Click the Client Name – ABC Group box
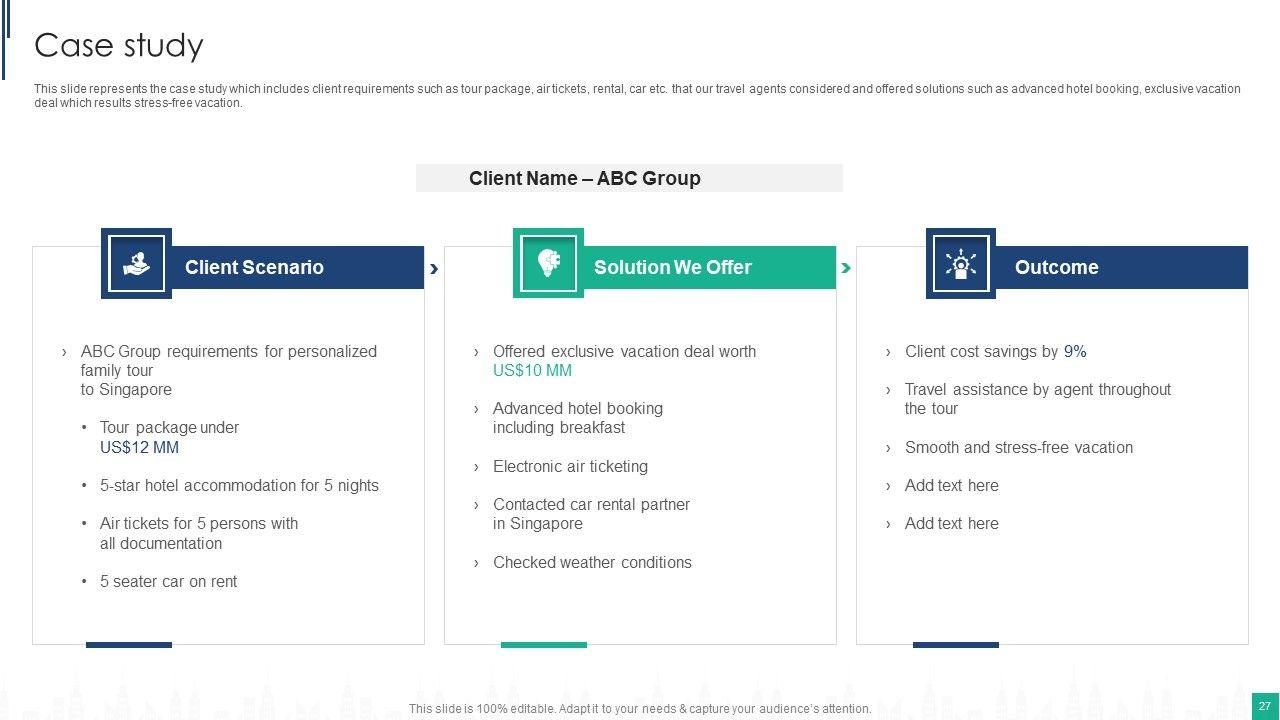The image size is (1280, 720). [x=629, y=178]
